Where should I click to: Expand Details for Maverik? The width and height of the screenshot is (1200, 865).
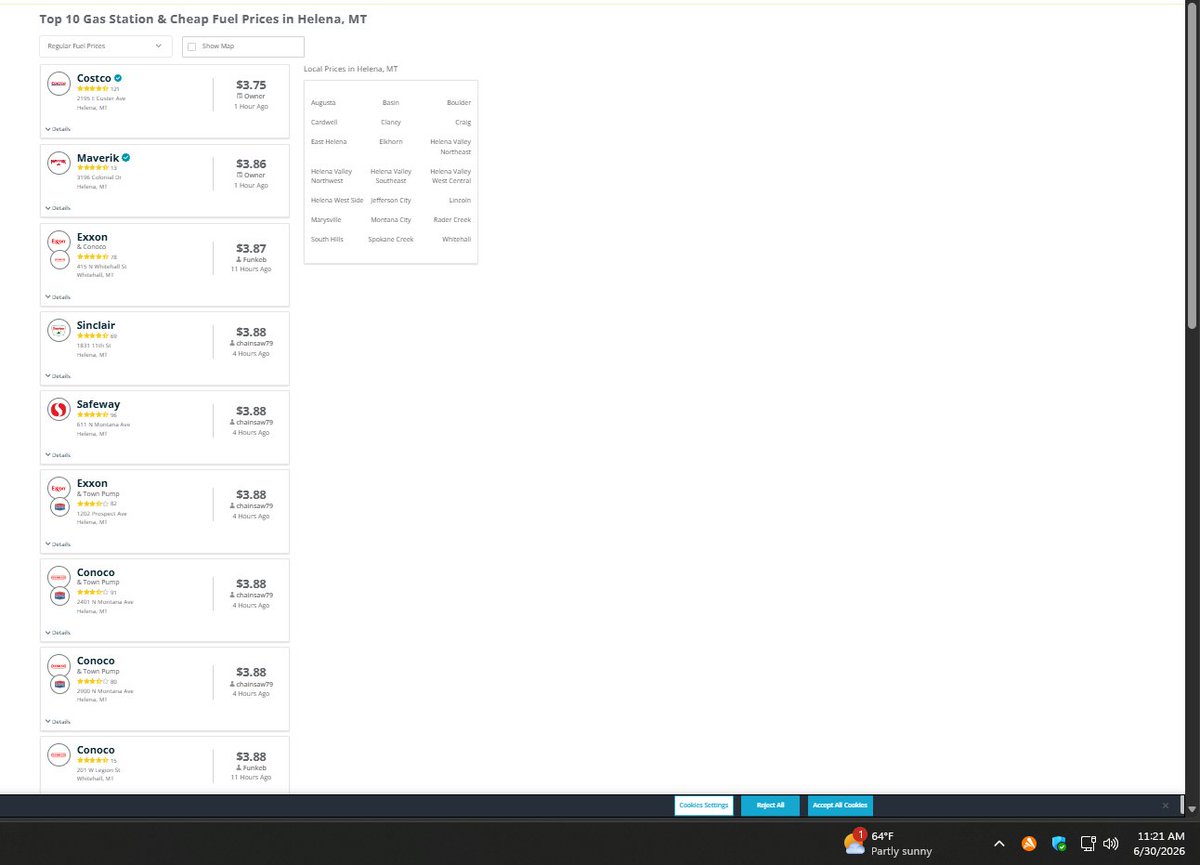[58, 208]
